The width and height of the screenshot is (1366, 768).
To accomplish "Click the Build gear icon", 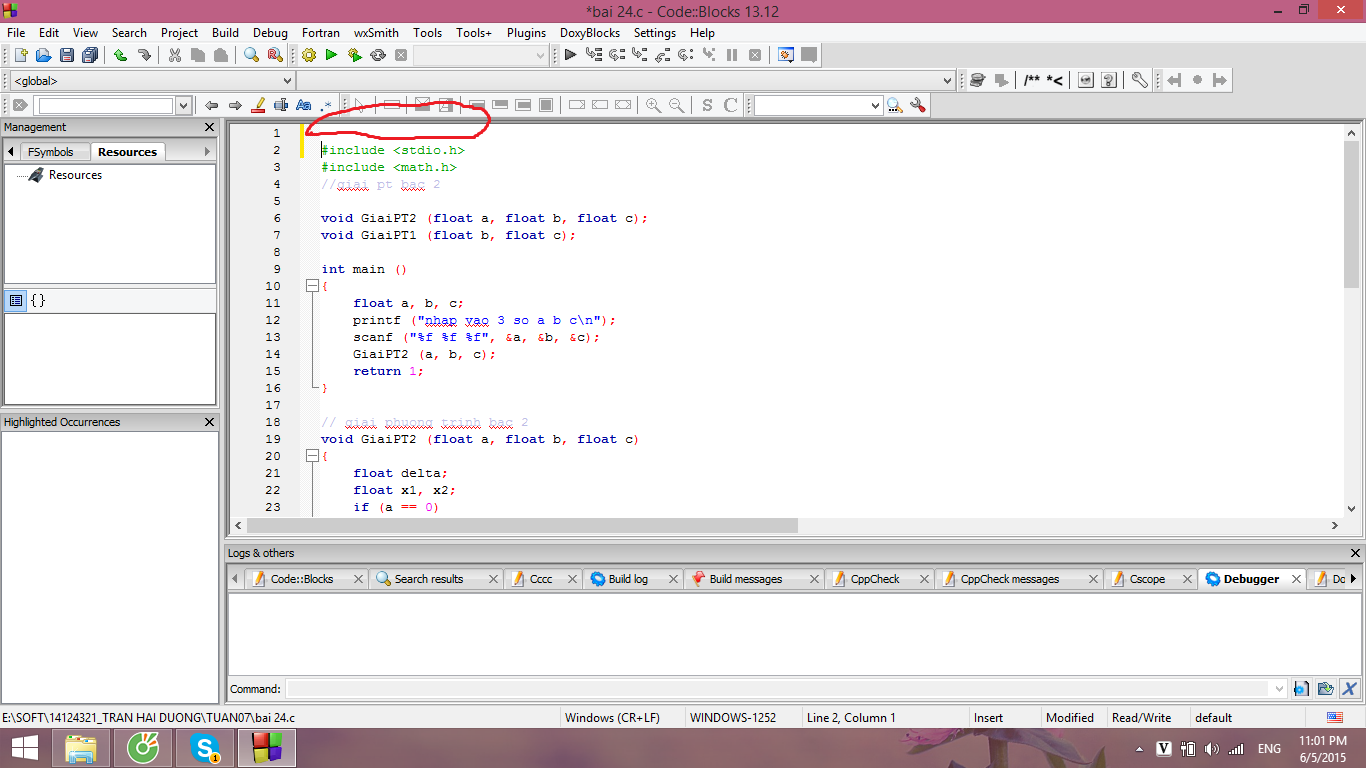I will pos(308,55).
